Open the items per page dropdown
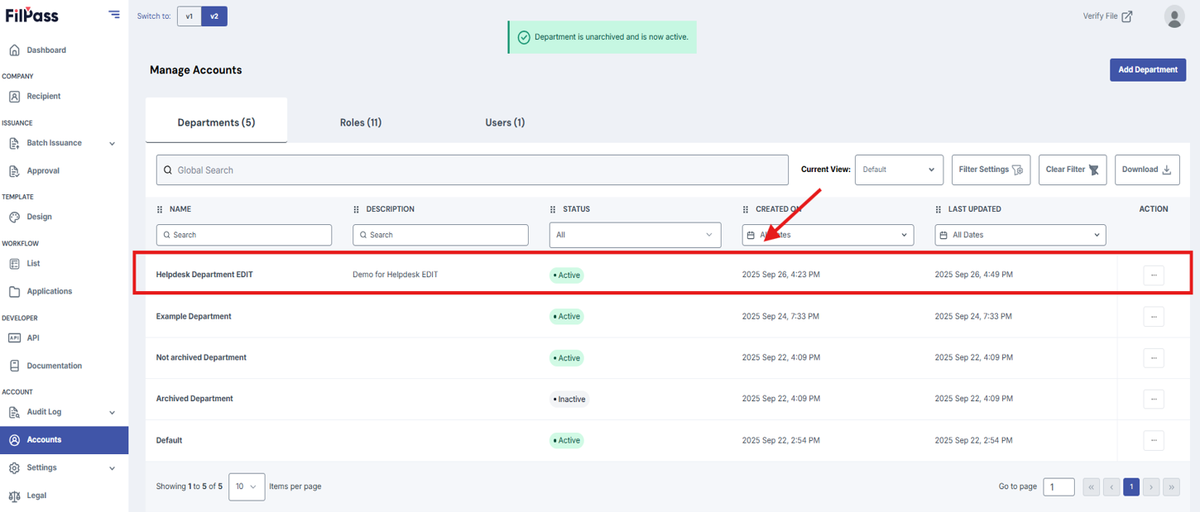Image resolution: width=1200 pixels, height=512 pixels. (x=246, y=487)
